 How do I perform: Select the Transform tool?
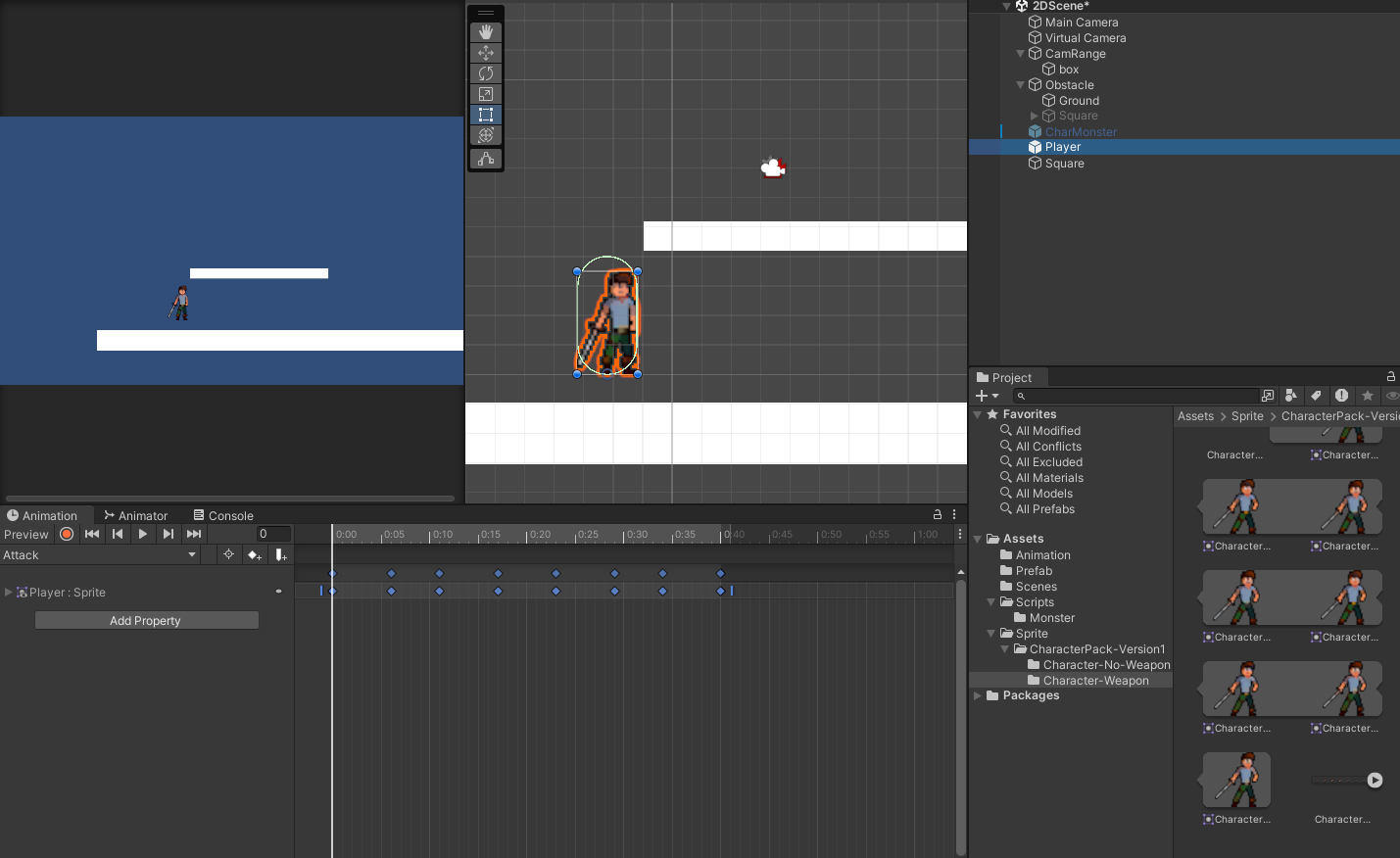click(485, 135)
